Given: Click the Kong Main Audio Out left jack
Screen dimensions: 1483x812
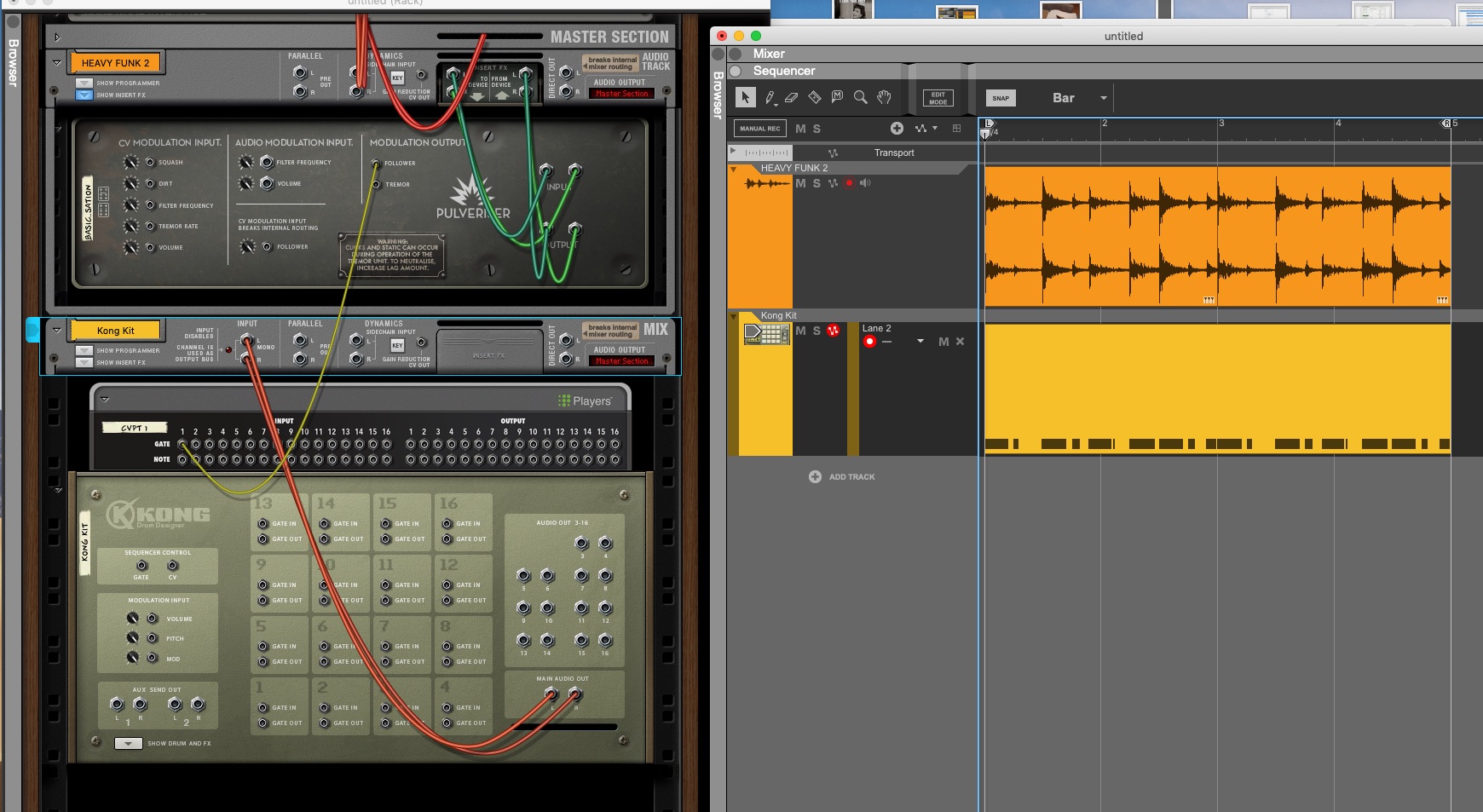Looking at the screenshot, I should coord(551,694).
